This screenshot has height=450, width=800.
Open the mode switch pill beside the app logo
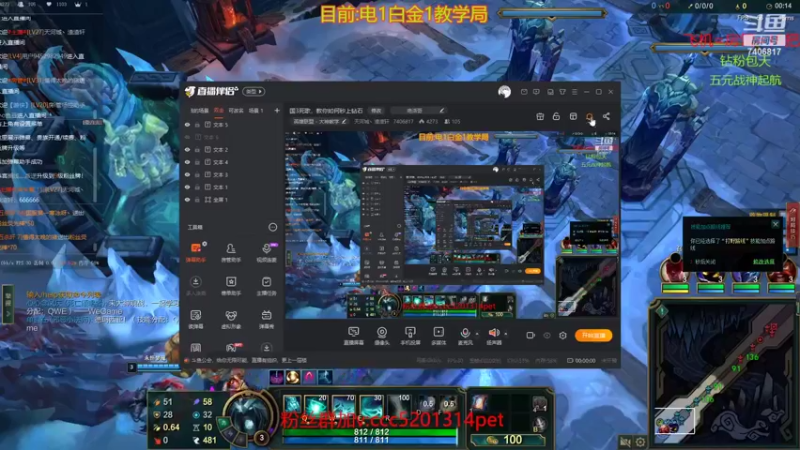(x=254, y=91)
